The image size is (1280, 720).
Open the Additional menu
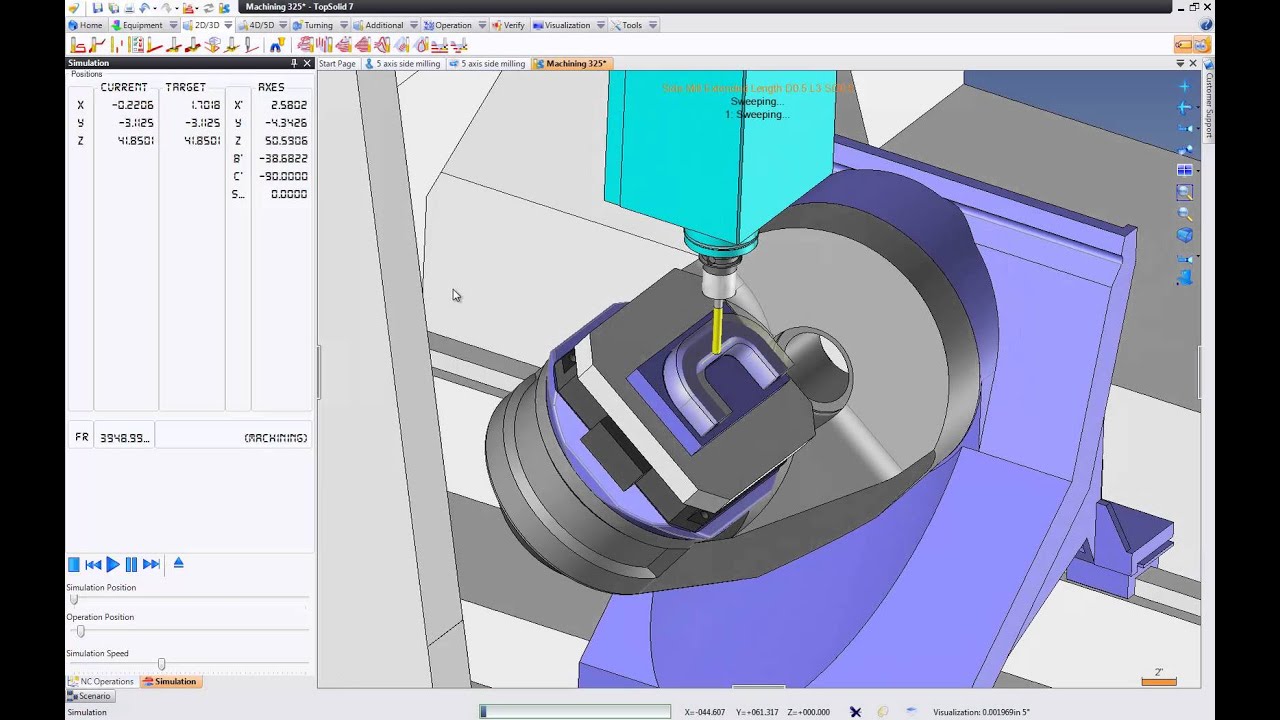378,25
